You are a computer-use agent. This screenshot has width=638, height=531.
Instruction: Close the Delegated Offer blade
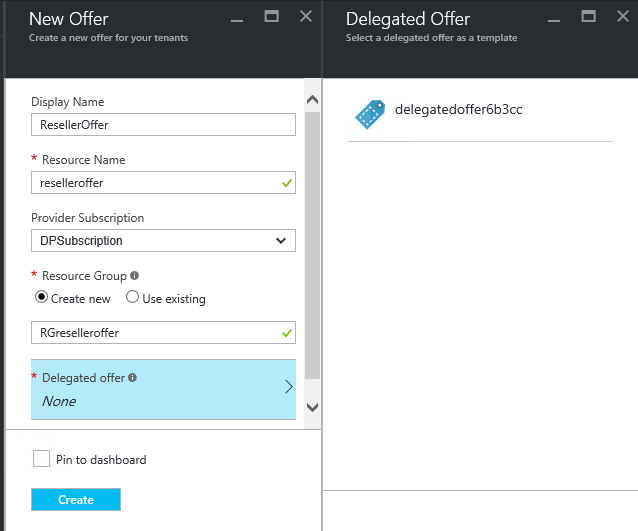[x=623, y=16]
